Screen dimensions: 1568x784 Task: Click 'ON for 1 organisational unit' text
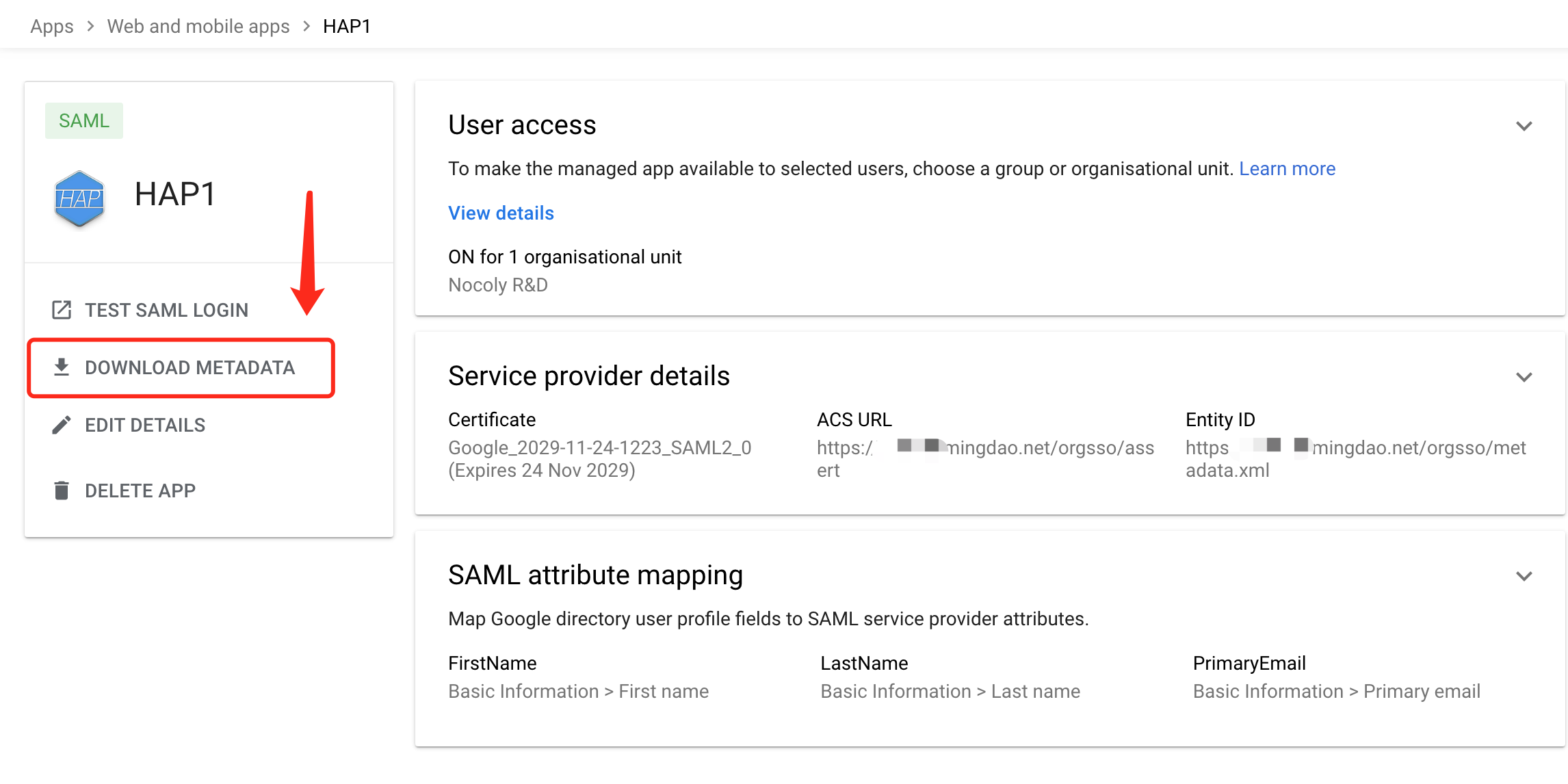click(x=564, y=257)
